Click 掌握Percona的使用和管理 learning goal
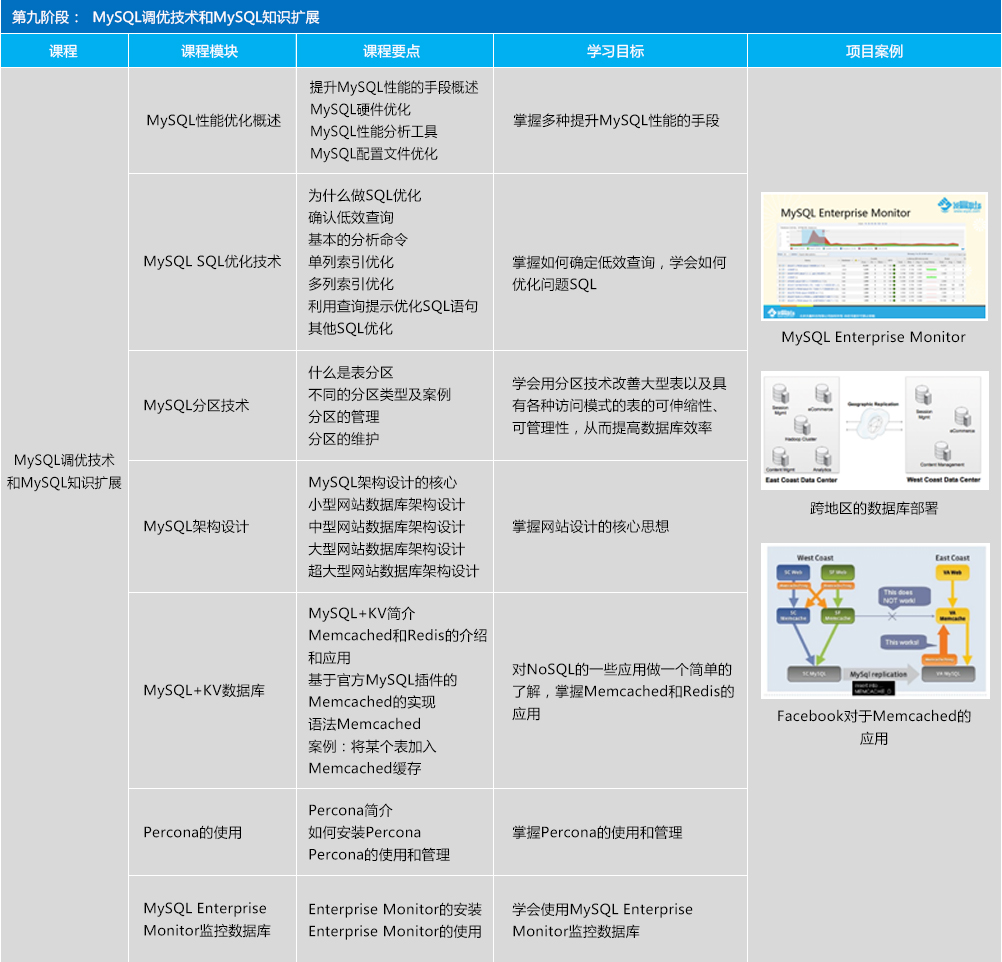Screen dimensions: 1002x962 pyautogui.click(x=597, y=832)
